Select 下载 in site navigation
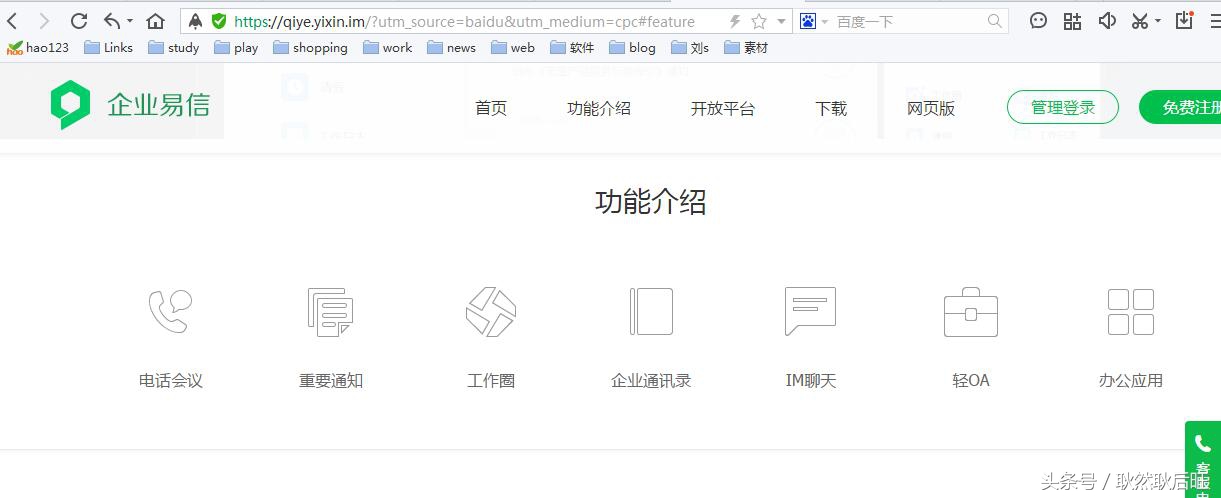1221x498 pixels. click(831, 108)
